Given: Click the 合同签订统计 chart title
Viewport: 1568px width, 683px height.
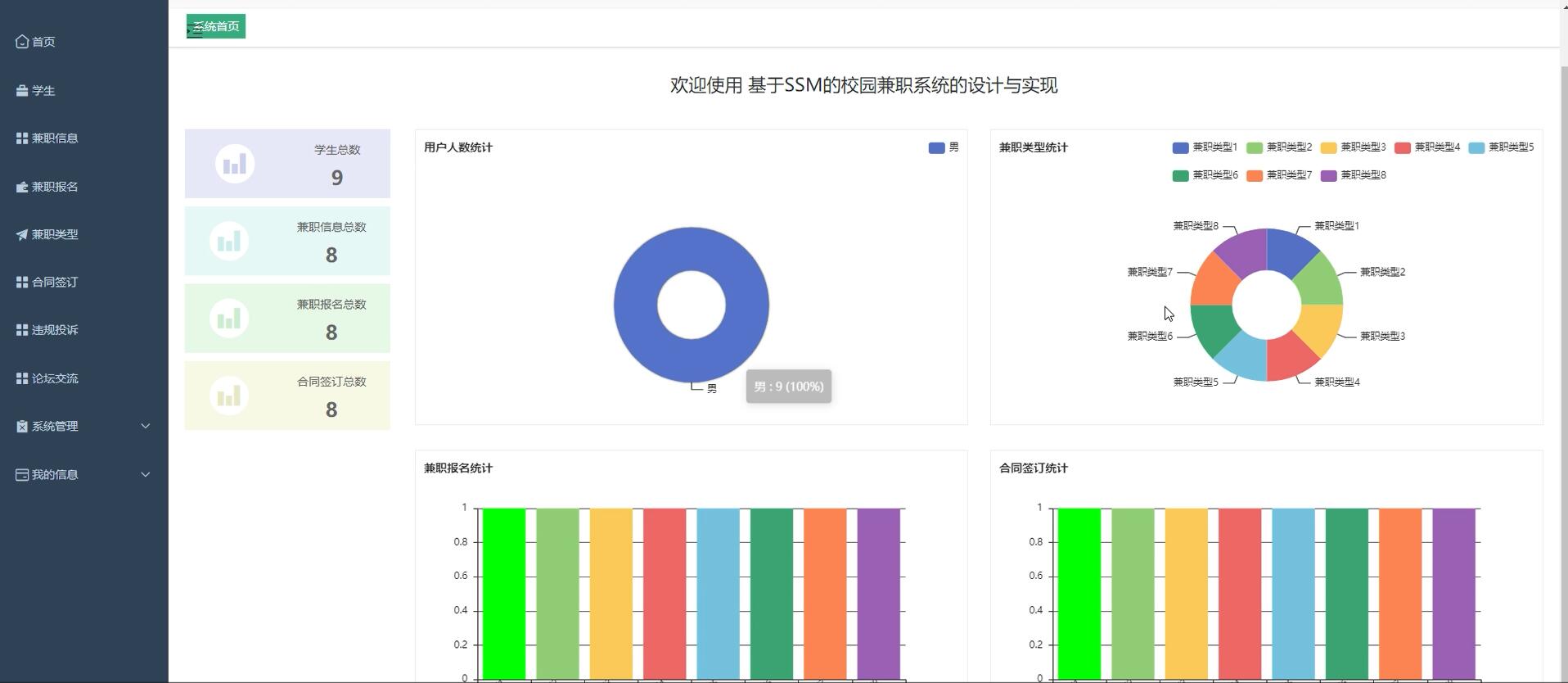Looking at the screenshot, I should click(x=1034, y=468).
